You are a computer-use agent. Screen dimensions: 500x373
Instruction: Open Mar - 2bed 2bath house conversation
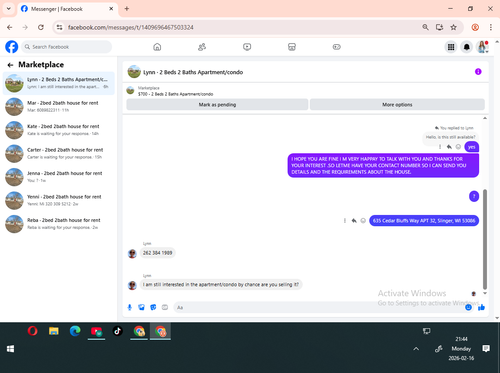[59, 106]
